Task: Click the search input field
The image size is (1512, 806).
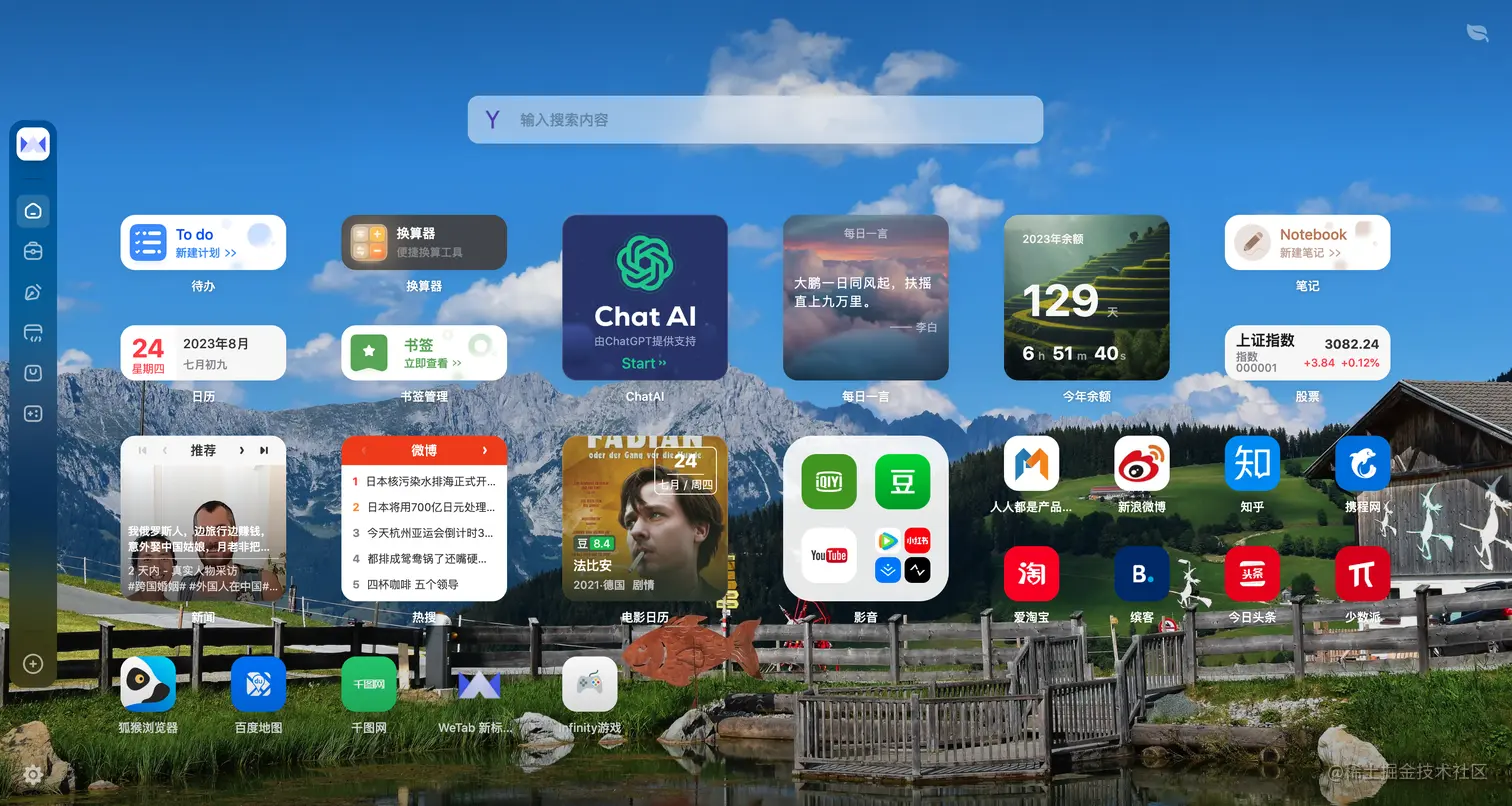Action: pyautogui.click(x=755, y=120)
